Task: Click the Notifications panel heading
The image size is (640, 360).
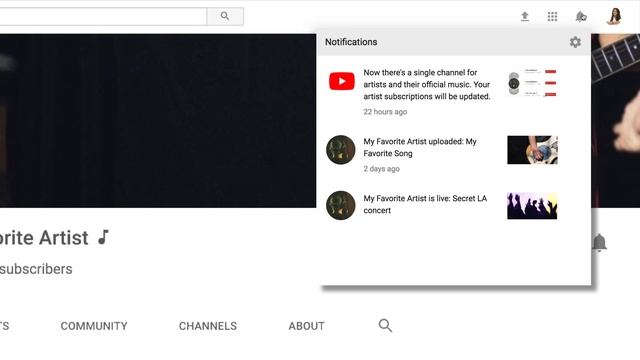Action: (x=351, y=42)
